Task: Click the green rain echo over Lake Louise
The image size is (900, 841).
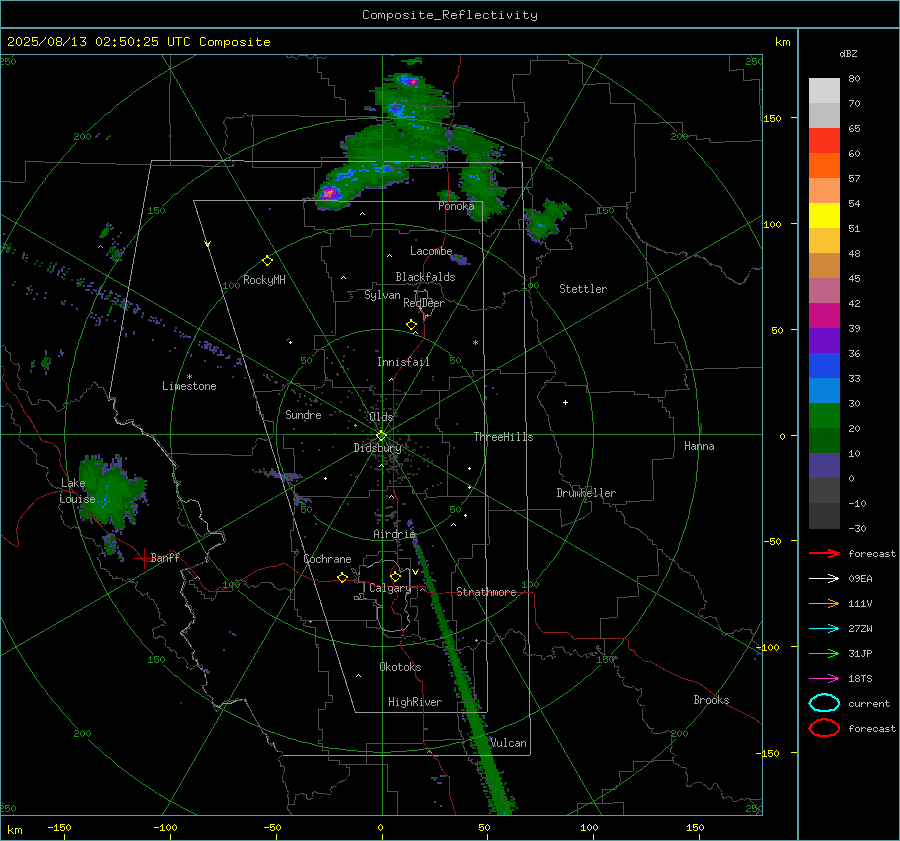Action: [x=109, y=493]
